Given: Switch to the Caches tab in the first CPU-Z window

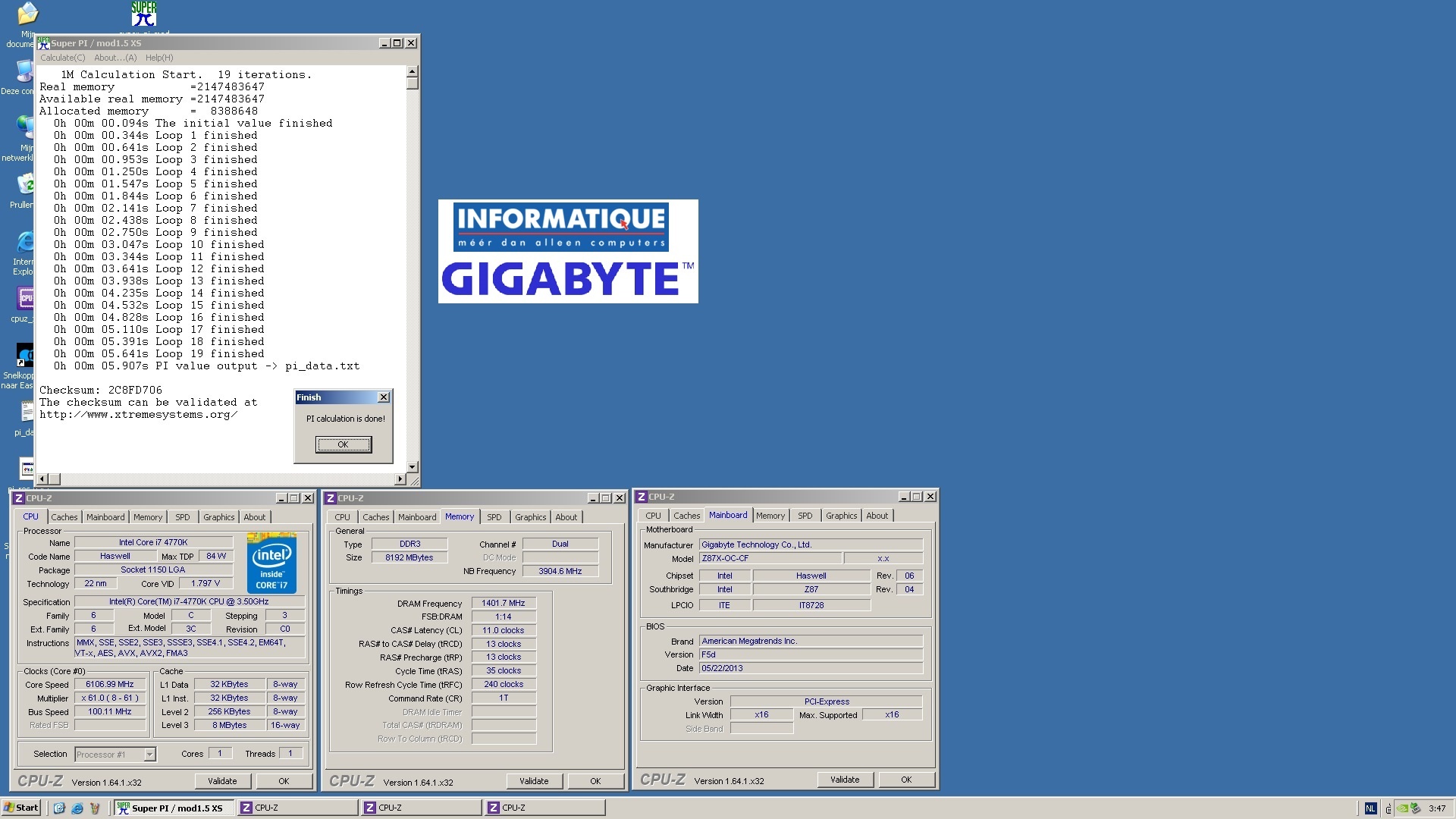Looking at the screenshot, I should click(x=64, y=517).
